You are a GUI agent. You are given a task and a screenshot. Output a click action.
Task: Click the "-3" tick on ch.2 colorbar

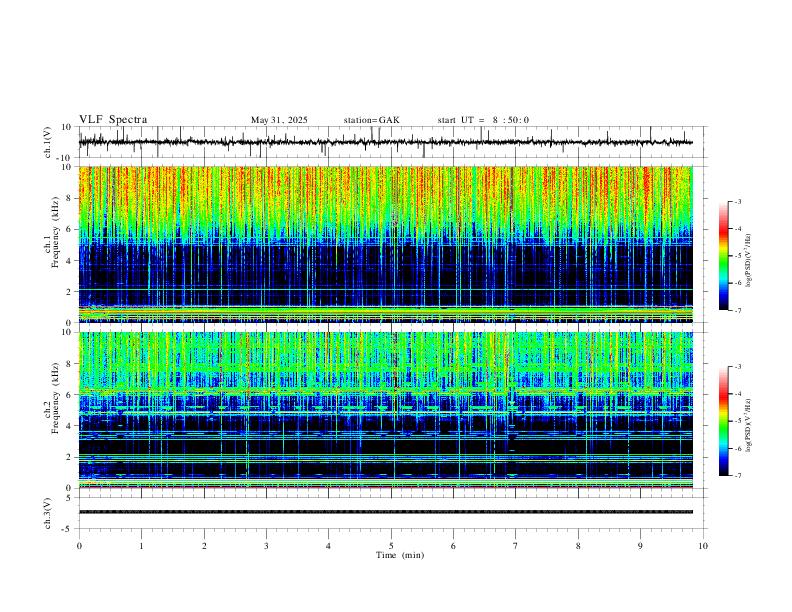(738, 367)
